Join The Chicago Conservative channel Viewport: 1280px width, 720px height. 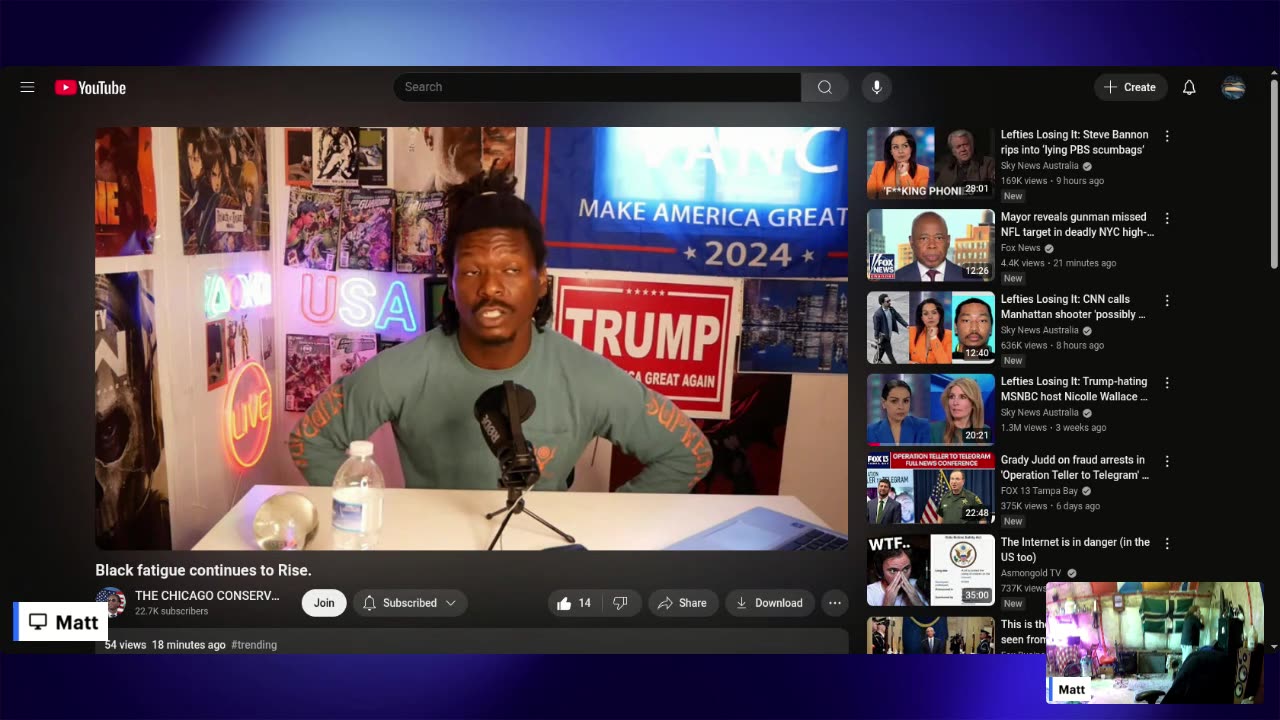(324, 603)
